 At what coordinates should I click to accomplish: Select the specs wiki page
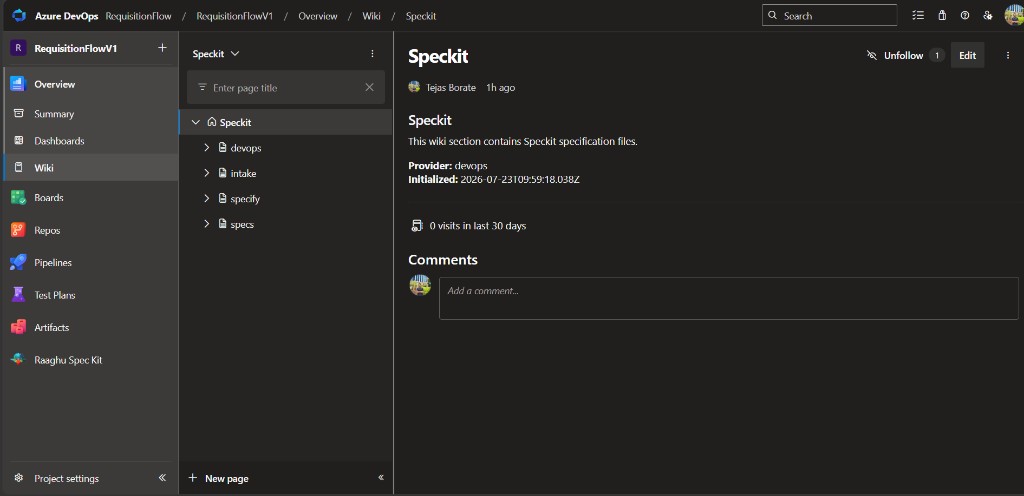[242, 225]
